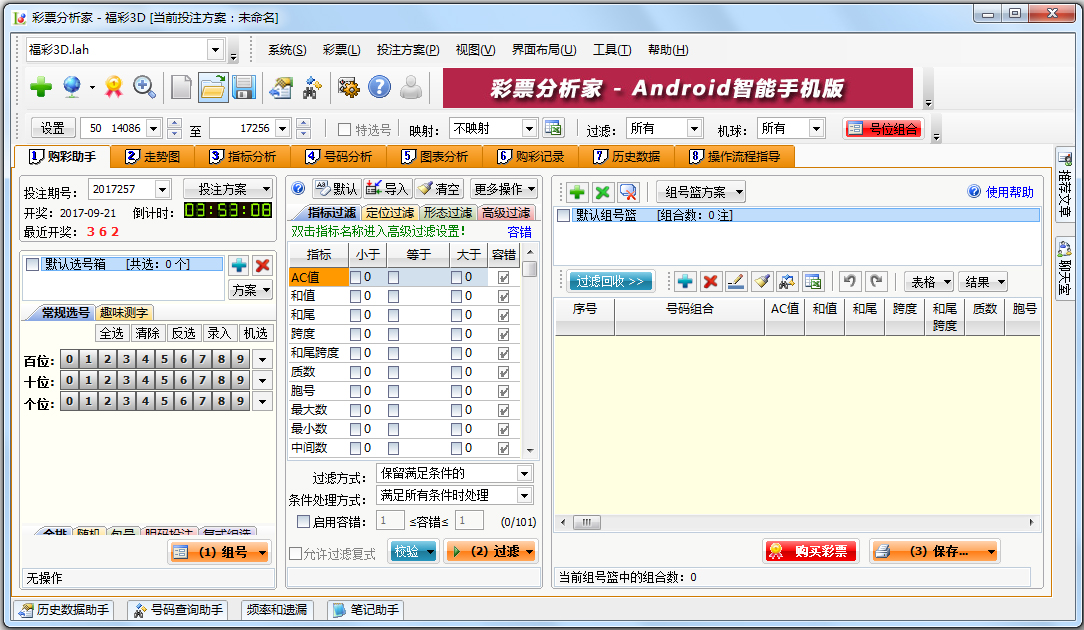Check the 默认选号箱 checkbox

pyautogui.click(x=33, y=264)
